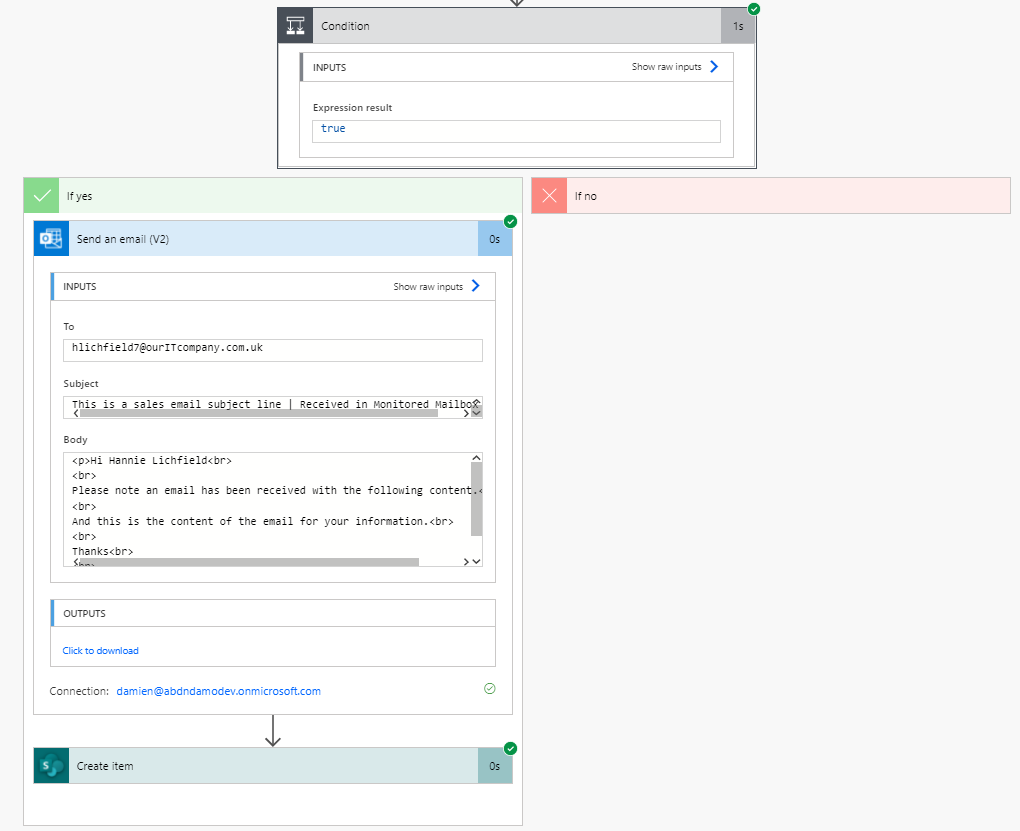Select the Outlook icon on Send an email (V2)
1020x831 pixels.
[x=50, y=238]
